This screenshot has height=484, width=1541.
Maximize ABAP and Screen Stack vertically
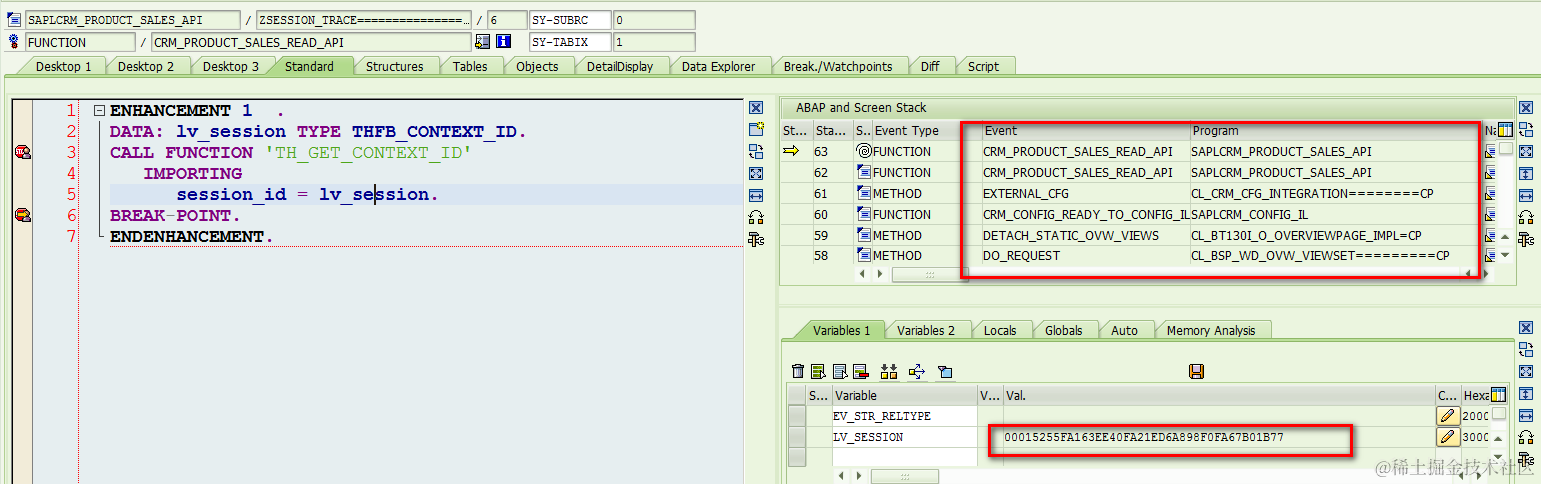tap(1526, 174)
